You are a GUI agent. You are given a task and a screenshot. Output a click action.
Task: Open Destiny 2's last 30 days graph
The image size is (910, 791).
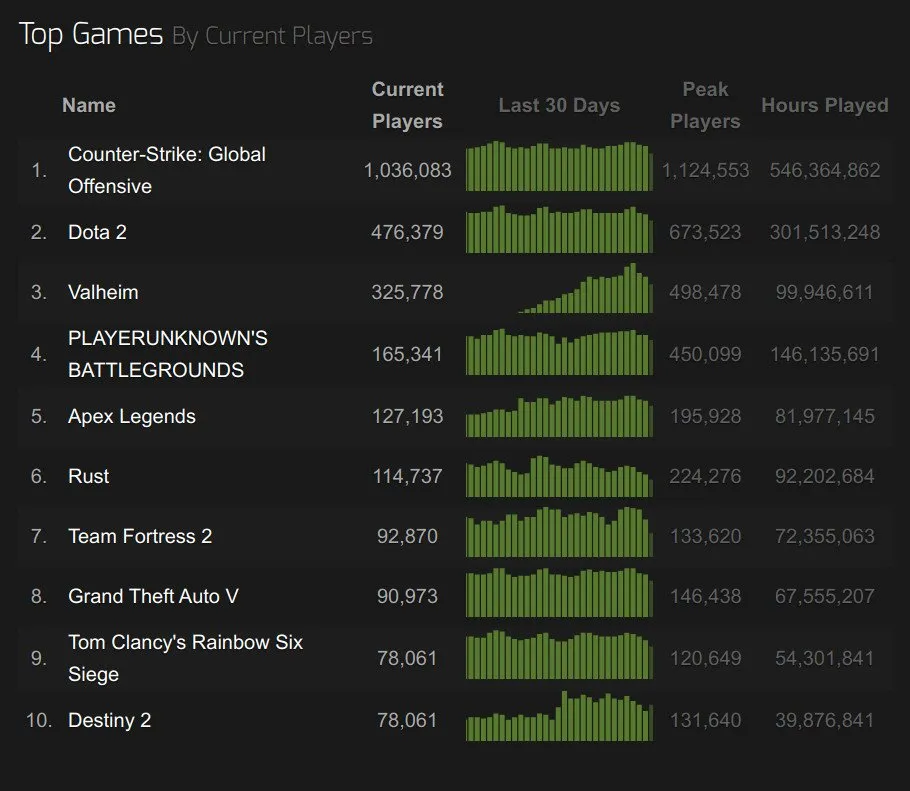(559, 717)
